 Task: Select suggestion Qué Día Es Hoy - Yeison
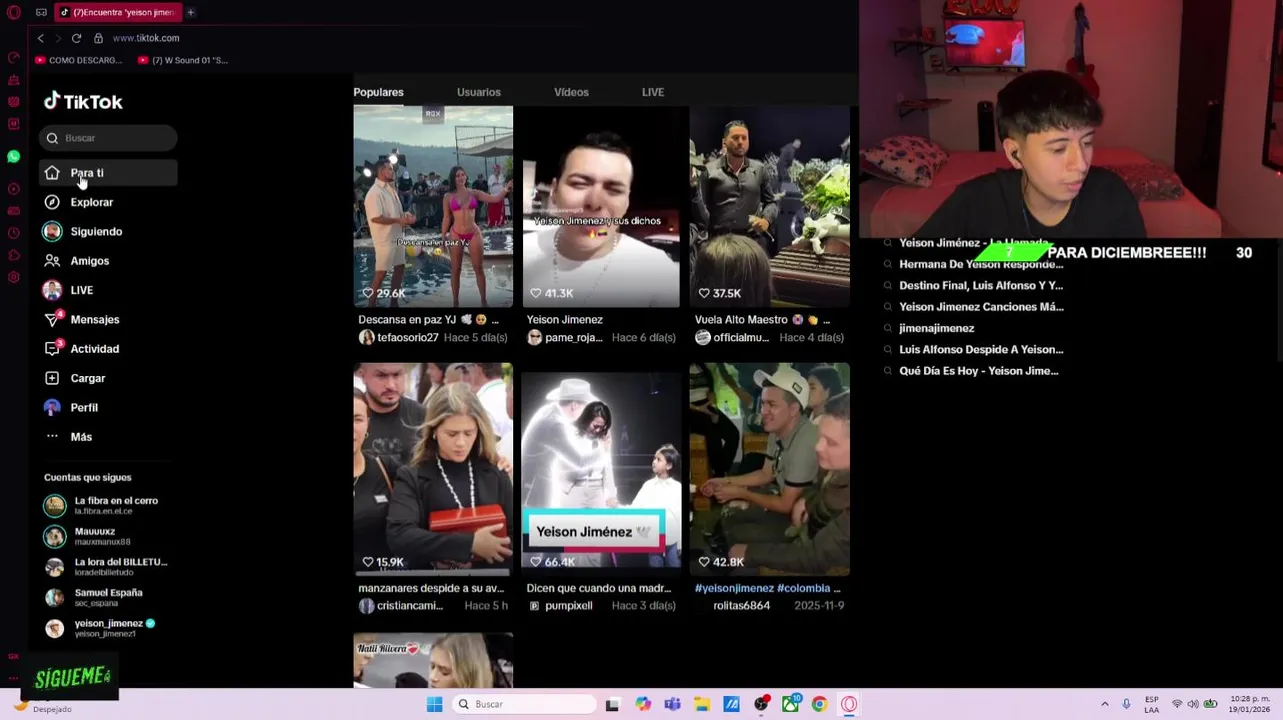point(978,371)
